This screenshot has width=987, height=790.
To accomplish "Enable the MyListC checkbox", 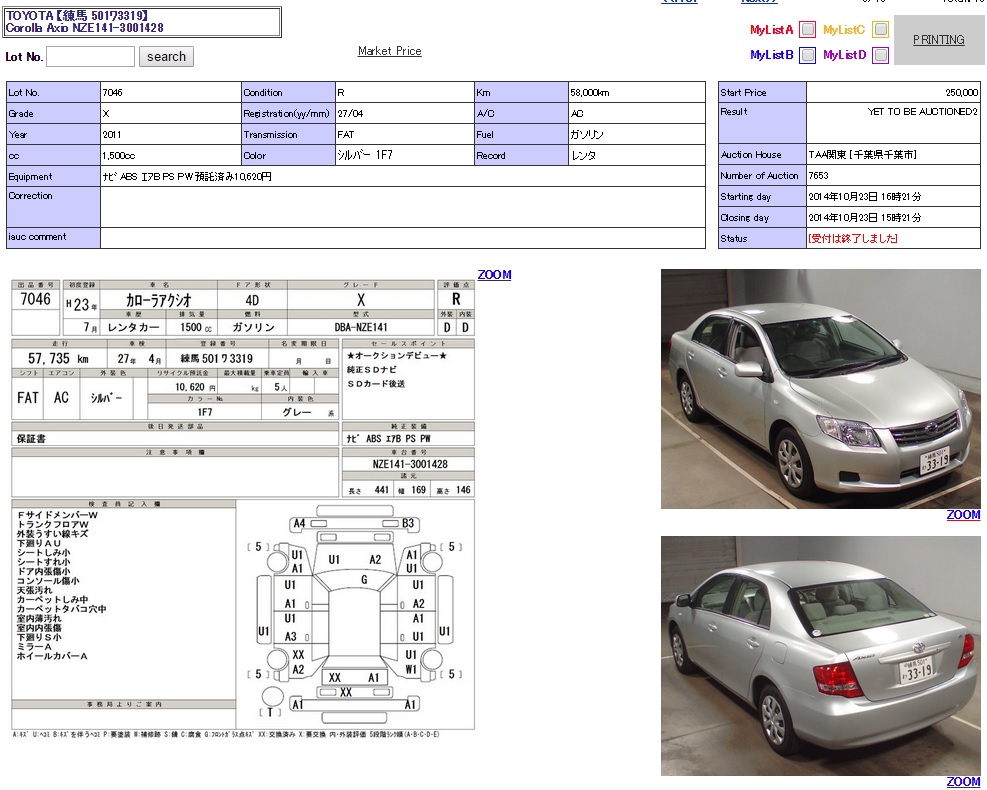I will 880,30.
